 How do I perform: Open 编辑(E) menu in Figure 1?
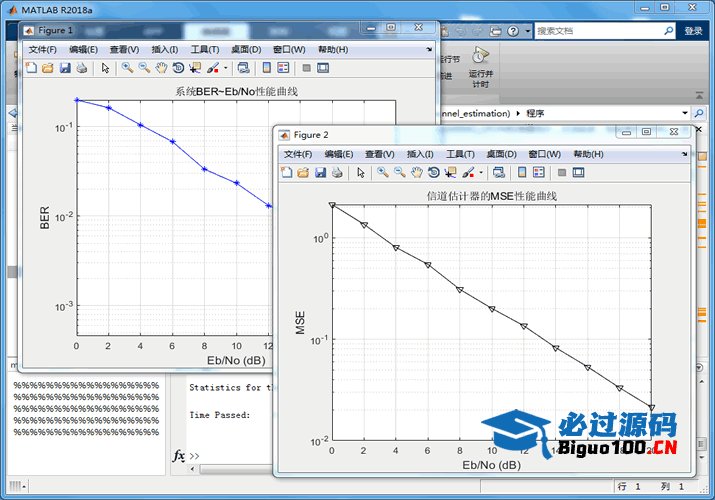[x=83, y=50]
